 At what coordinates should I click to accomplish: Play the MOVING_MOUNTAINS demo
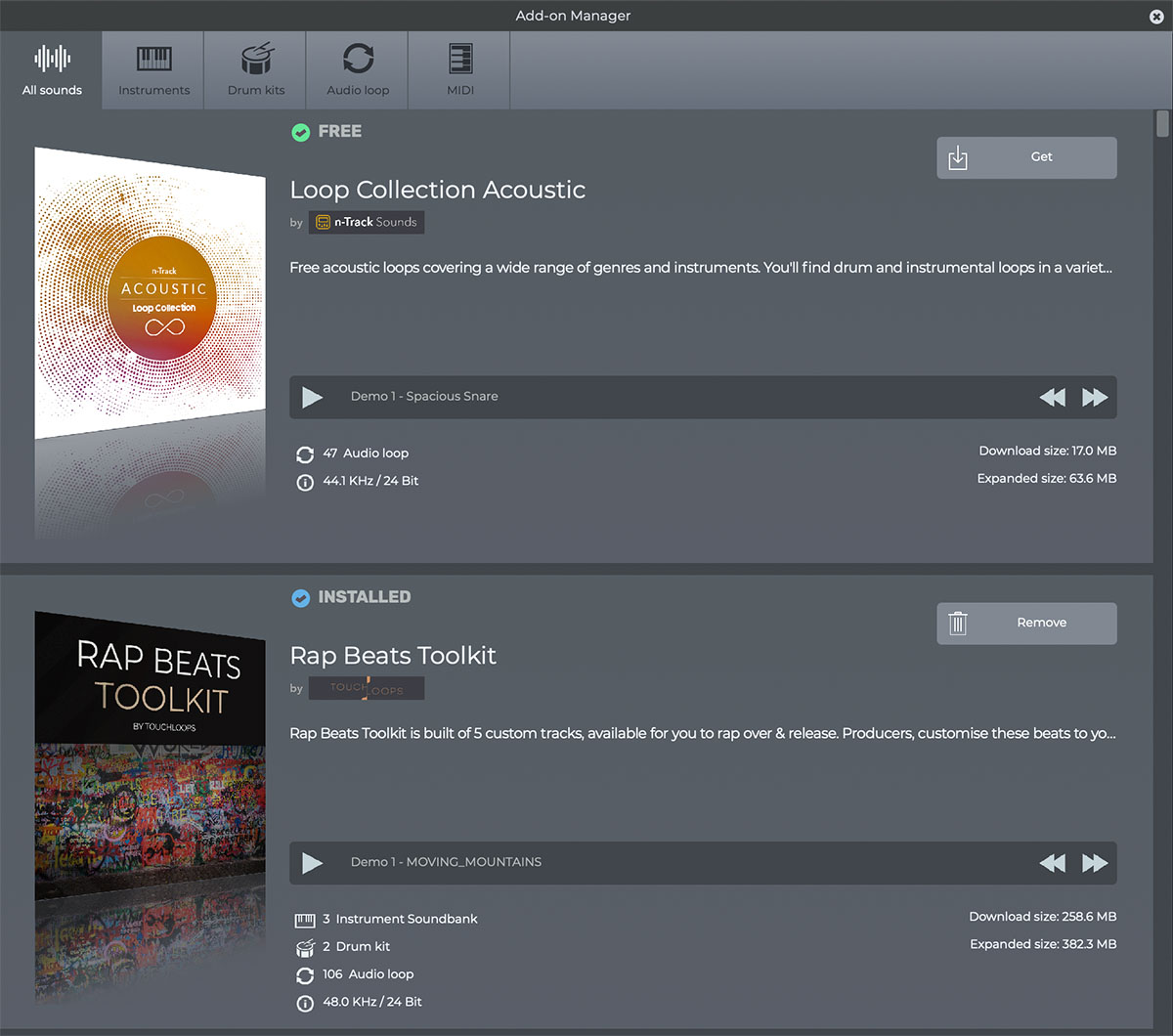(313, 863)
